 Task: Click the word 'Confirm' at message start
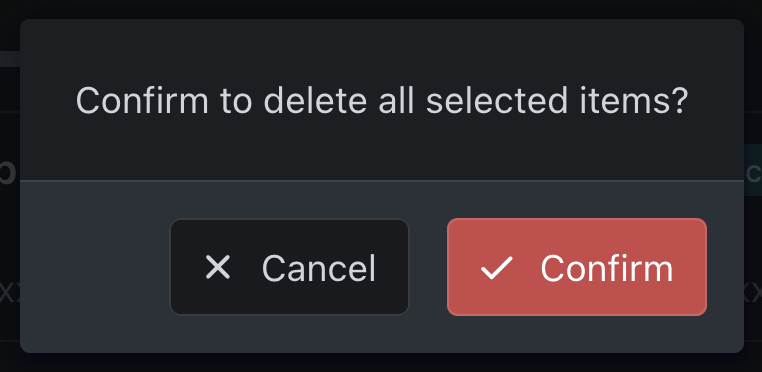point(142,101)
